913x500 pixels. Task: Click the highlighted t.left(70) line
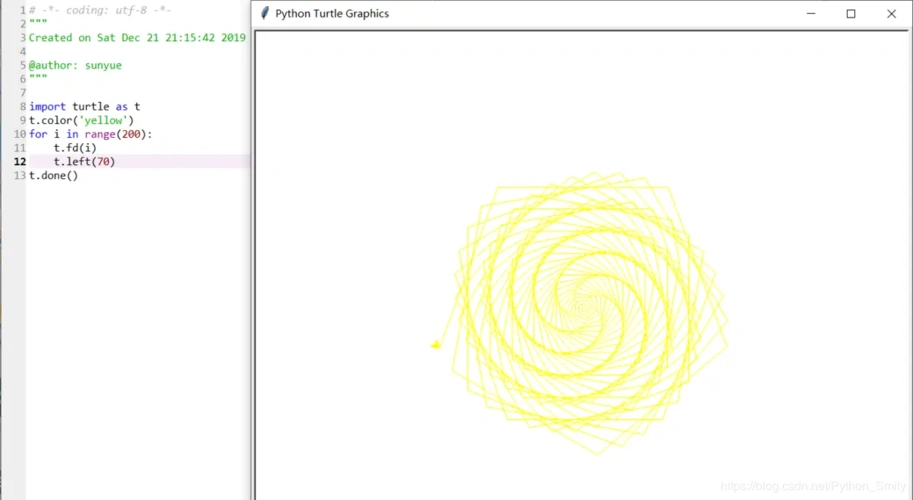point(84,162)
